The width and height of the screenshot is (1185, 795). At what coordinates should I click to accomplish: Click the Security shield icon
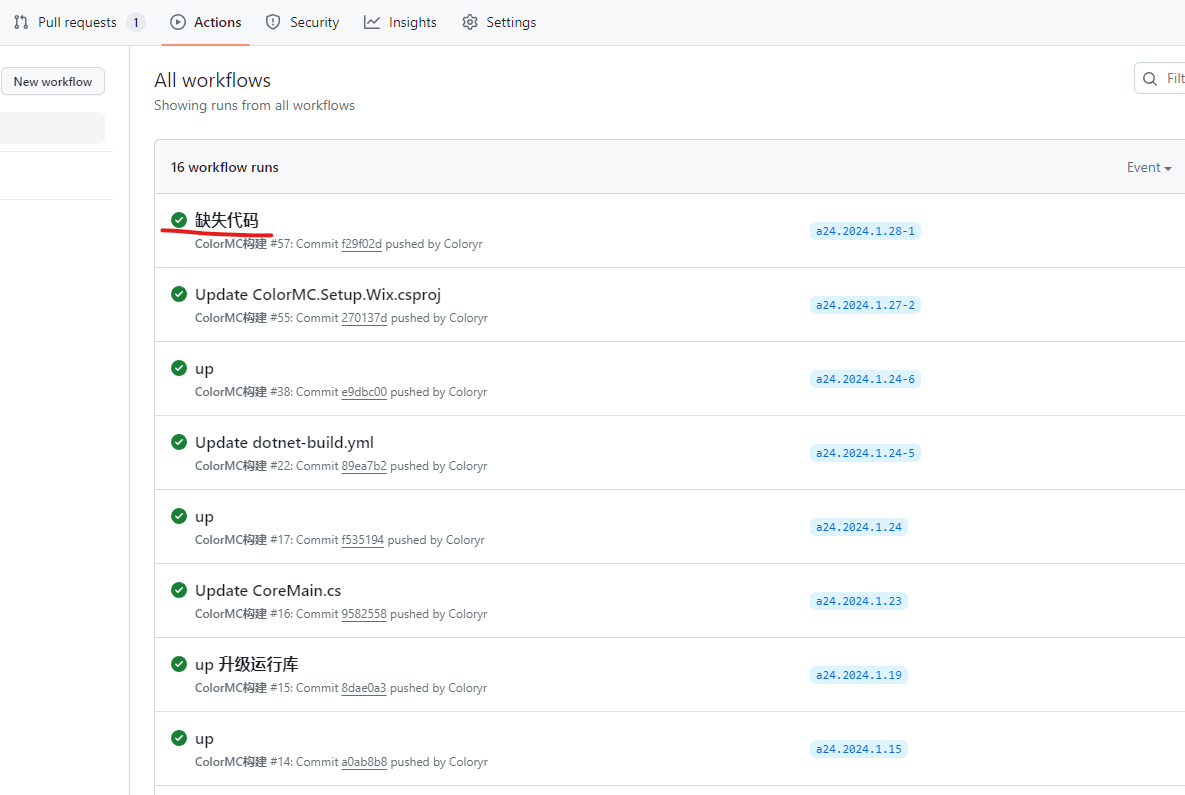[x=273, y=22]
